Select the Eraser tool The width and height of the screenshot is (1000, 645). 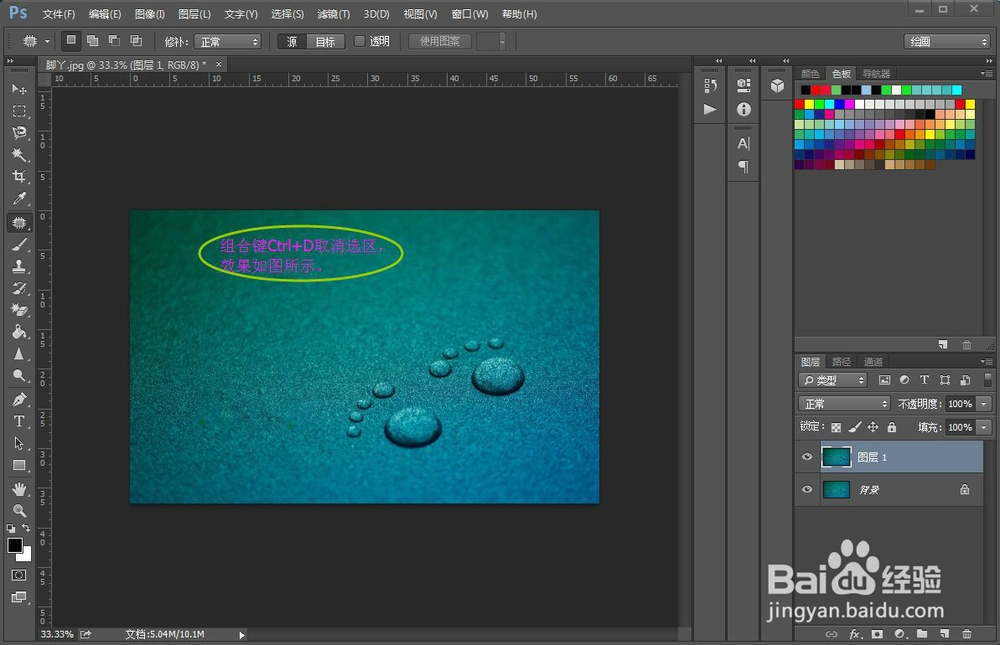19,310
